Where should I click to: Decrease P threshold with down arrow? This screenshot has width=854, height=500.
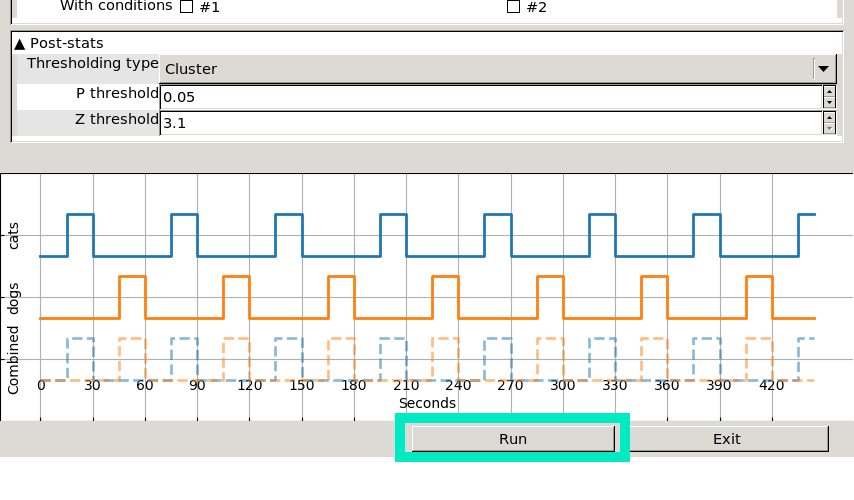tap(829, 102)
